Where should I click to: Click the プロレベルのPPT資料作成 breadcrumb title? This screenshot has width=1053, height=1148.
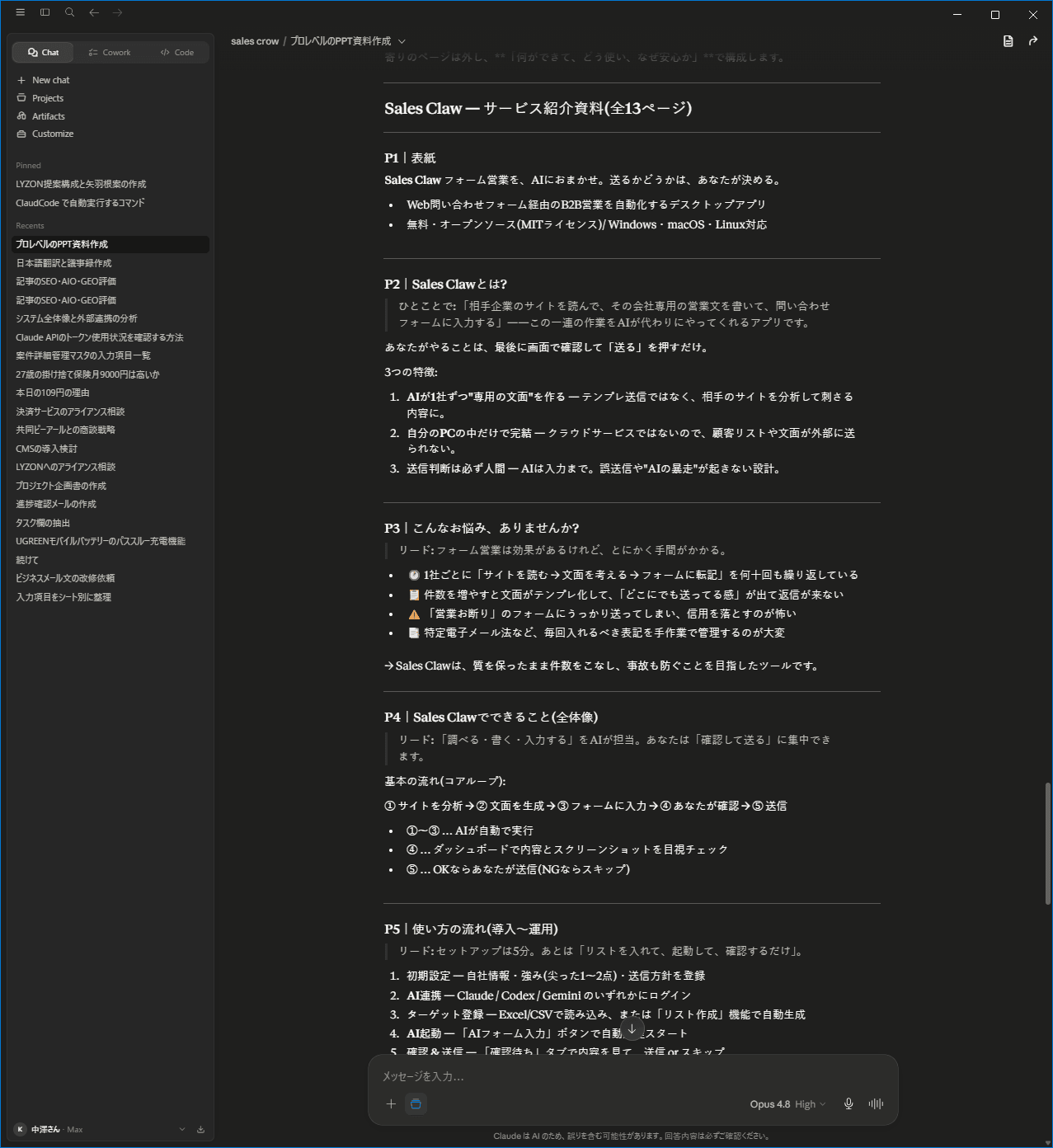[x=341, y=41]
